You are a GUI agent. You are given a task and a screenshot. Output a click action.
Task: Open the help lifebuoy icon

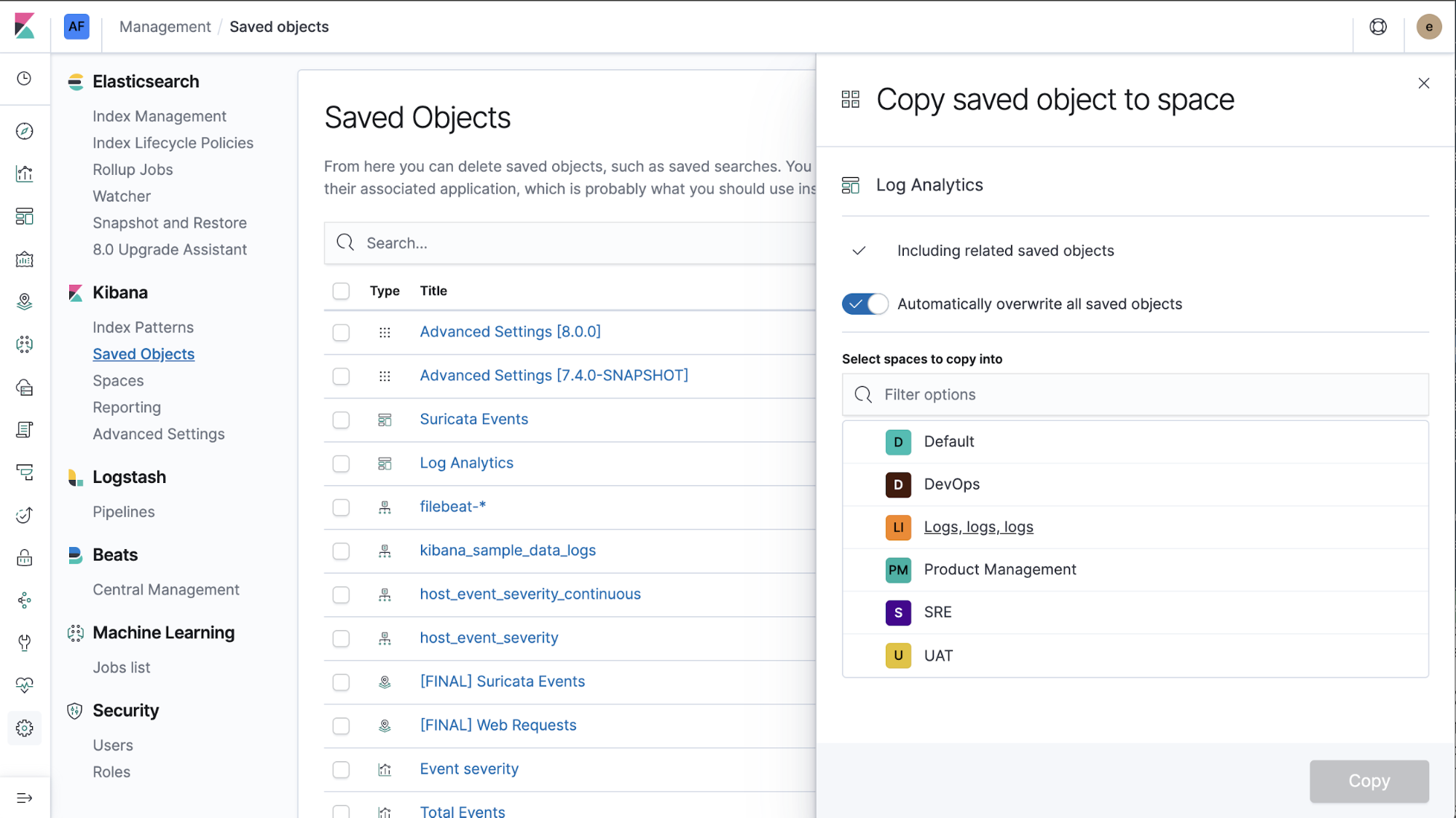[1378, 26]
